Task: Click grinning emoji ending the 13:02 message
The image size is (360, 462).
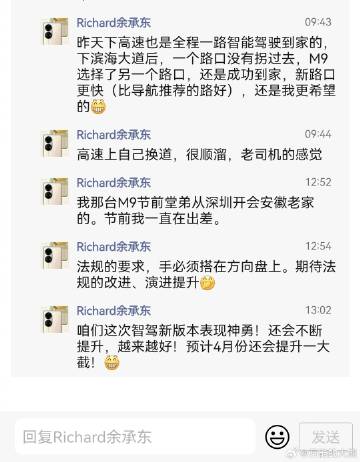Action: 112,363
